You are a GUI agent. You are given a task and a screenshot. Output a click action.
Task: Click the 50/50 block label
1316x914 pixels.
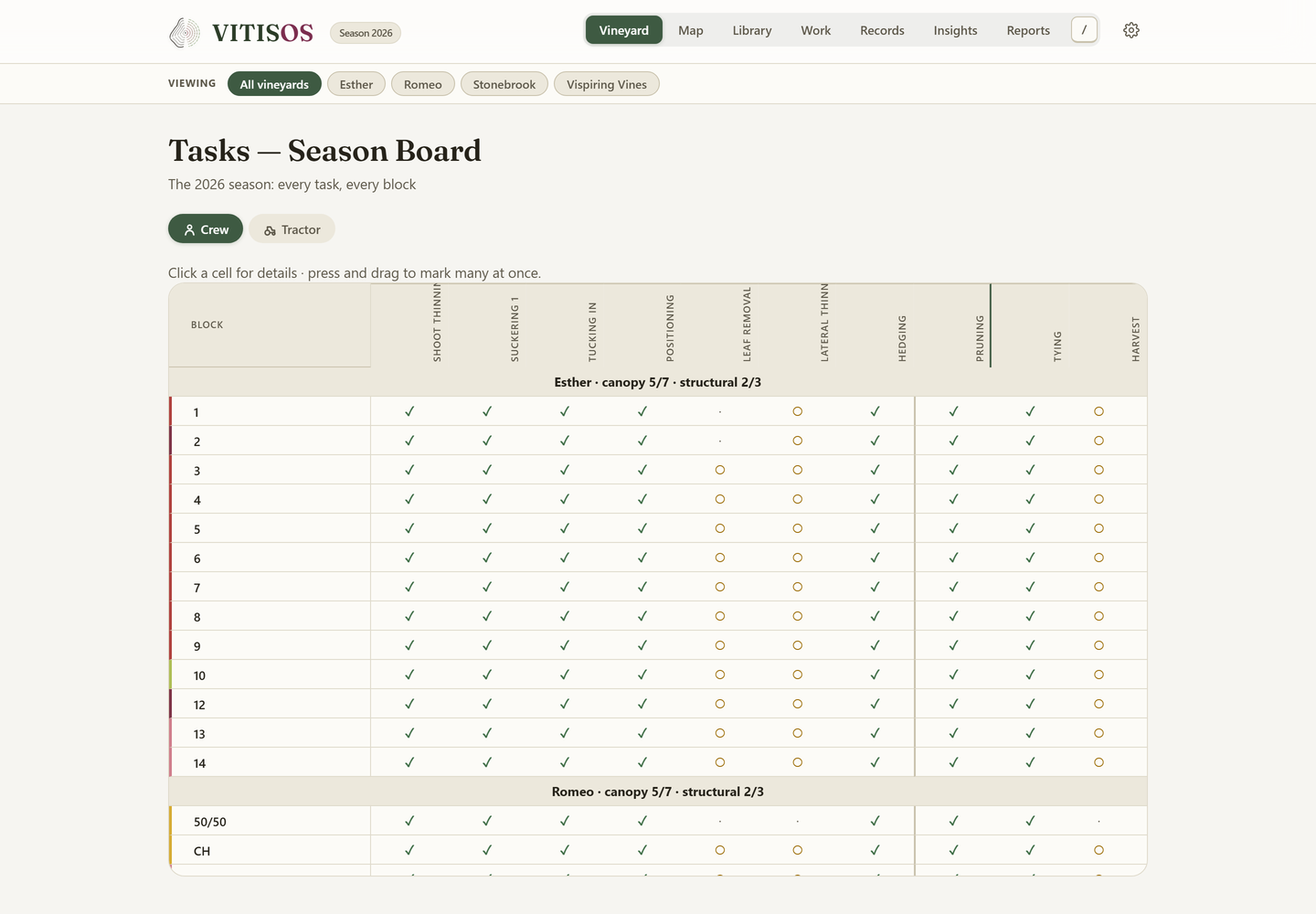pos(210,822)
